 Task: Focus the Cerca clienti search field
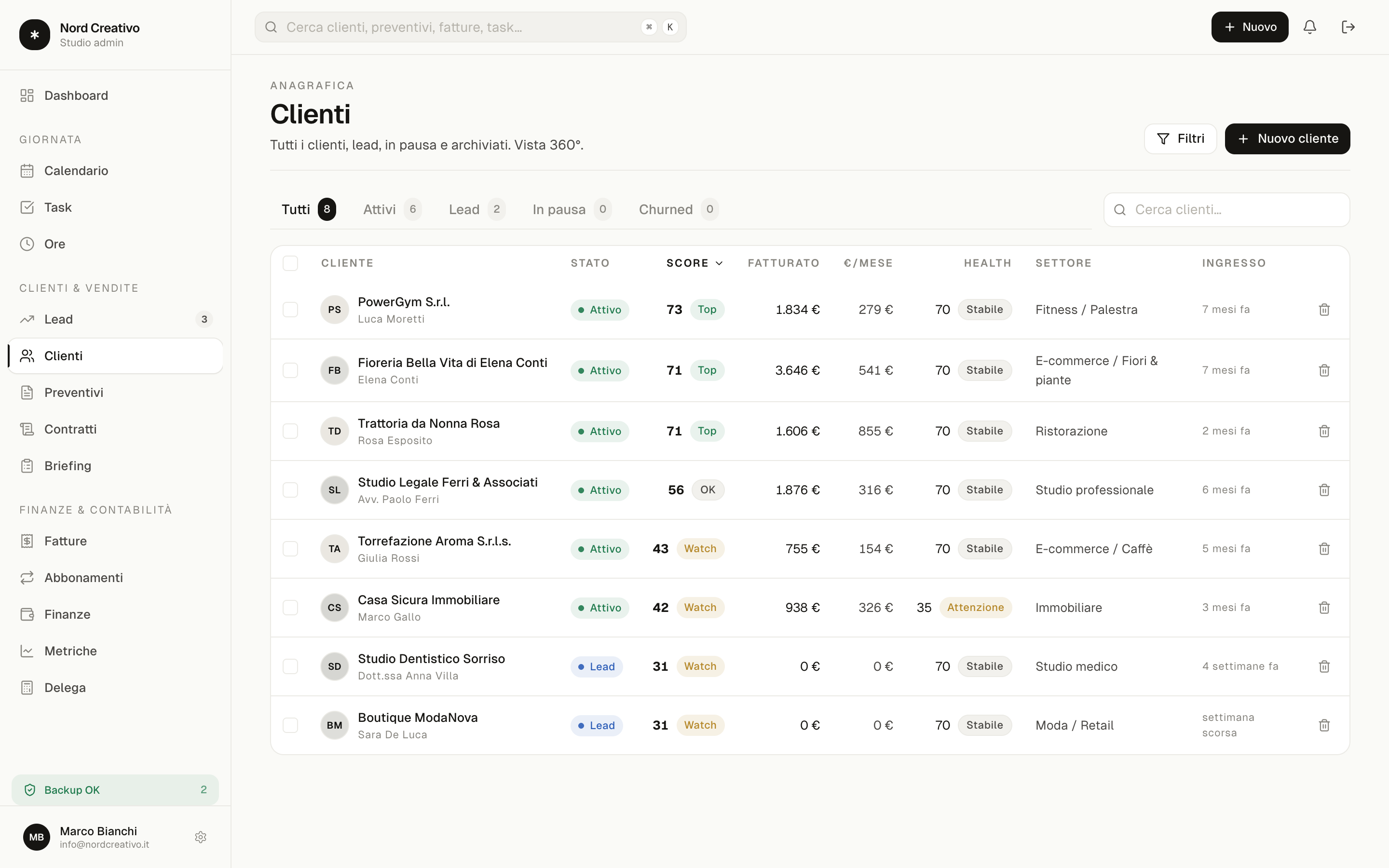coord(1226,210)
